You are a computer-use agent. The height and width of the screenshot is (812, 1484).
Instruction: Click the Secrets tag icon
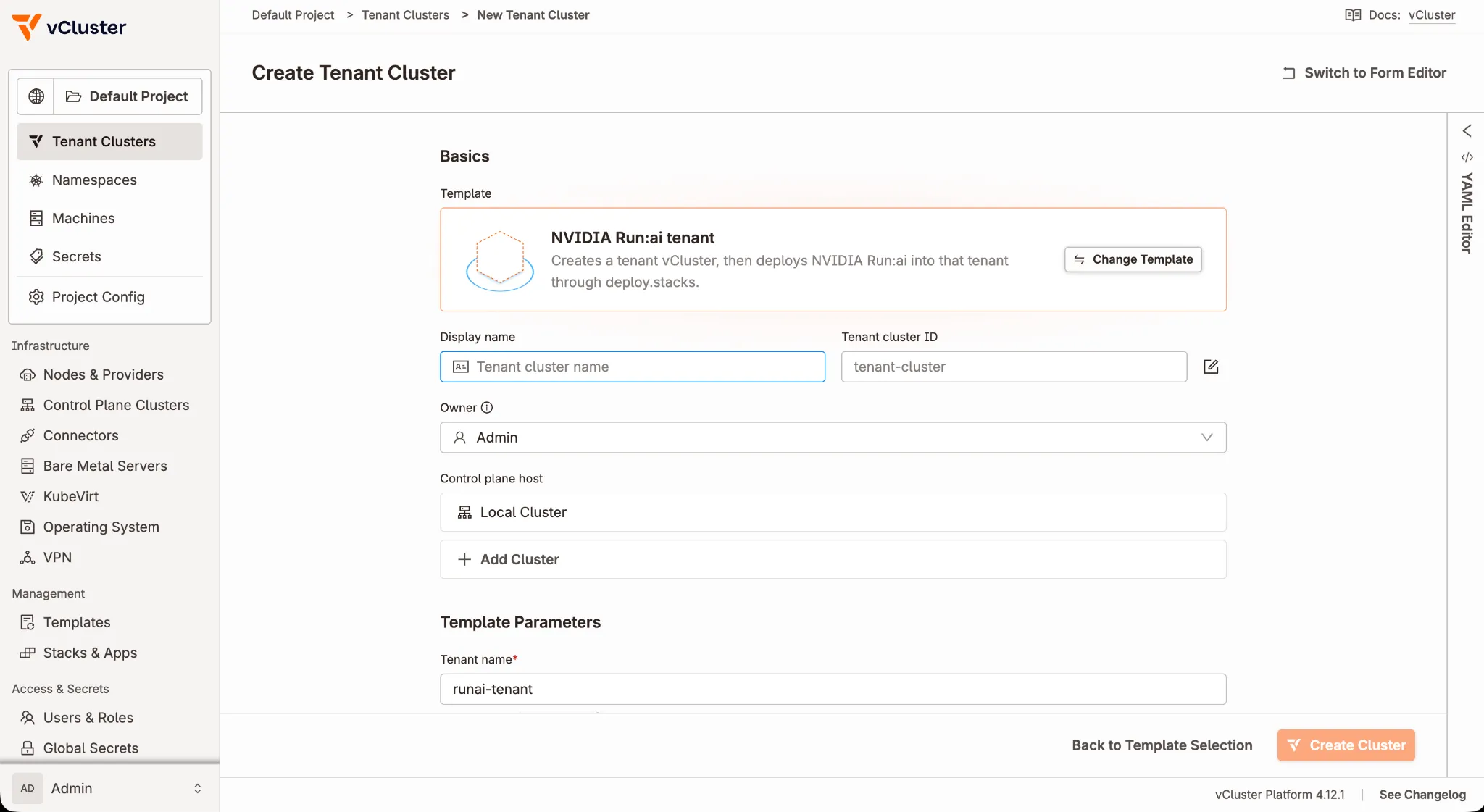coord(36,256)
